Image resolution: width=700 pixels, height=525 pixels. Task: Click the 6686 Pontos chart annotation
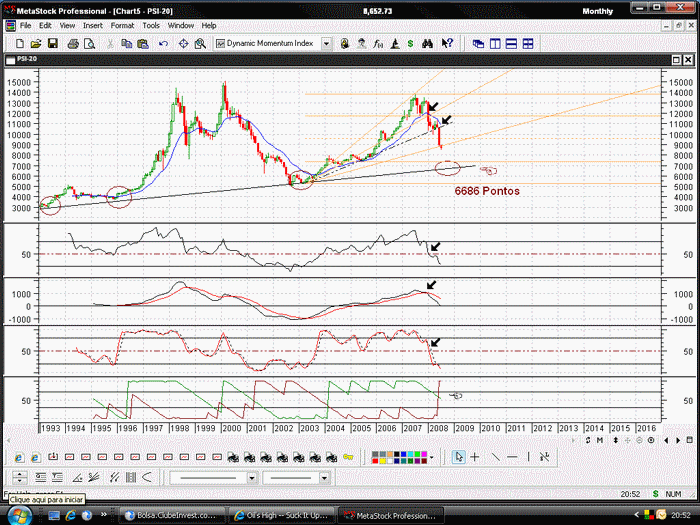point(487,191)
